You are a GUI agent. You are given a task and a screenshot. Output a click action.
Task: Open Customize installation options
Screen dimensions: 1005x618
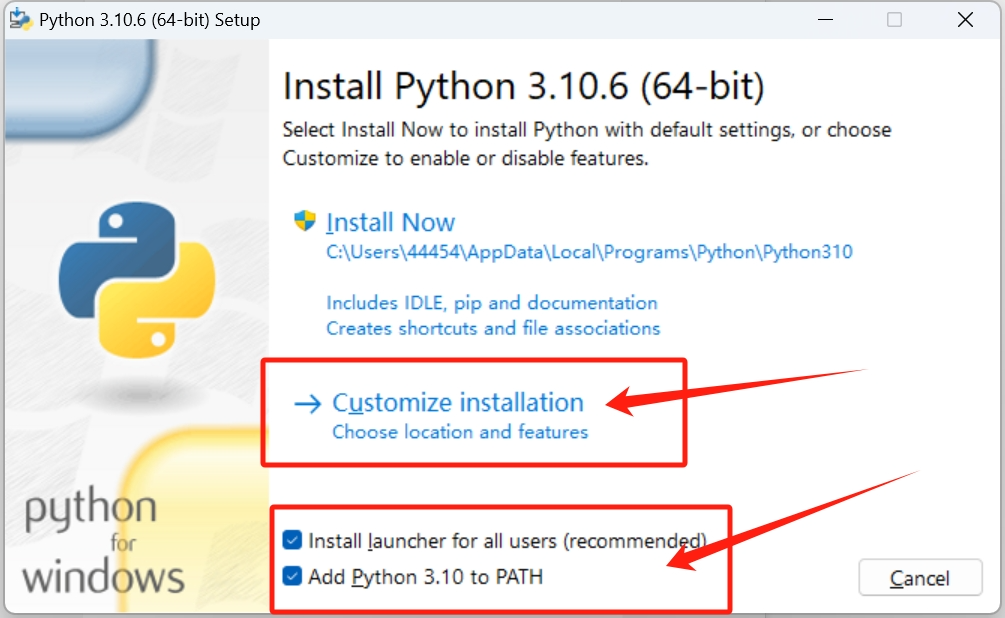pos(458,403)
